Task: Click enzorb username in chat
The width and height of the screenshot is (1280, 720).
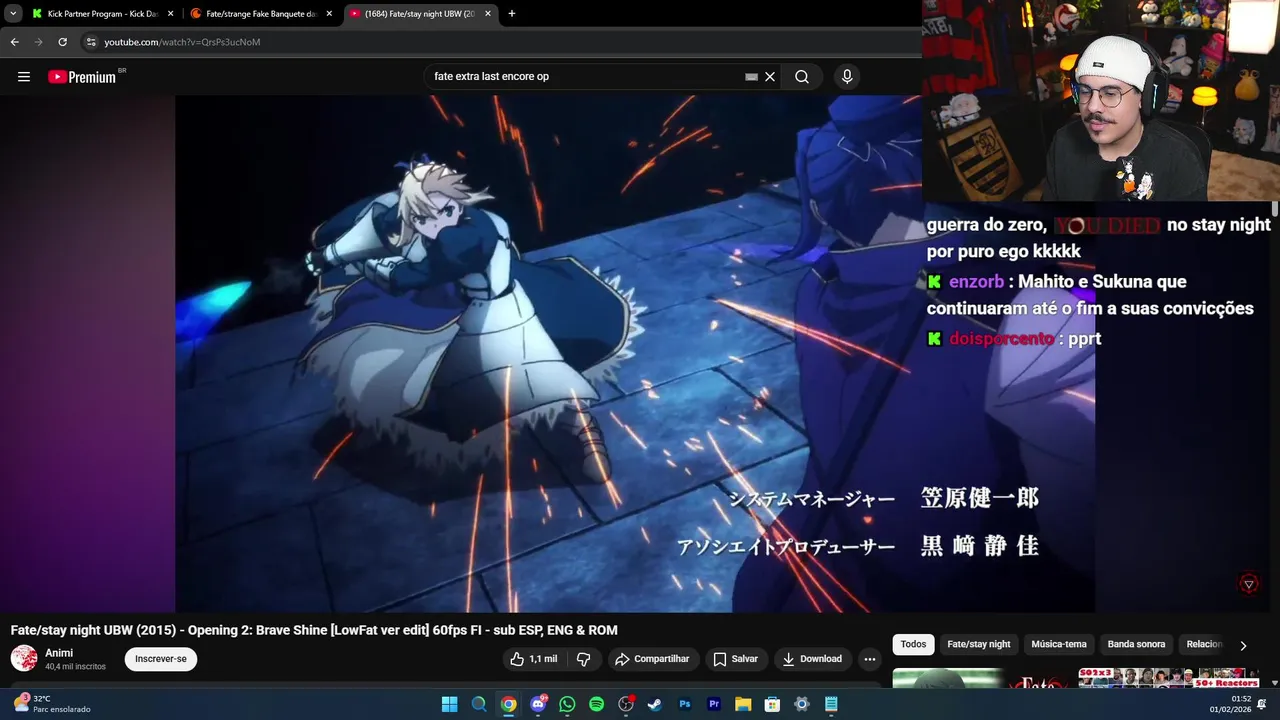Action: [976, 282]
